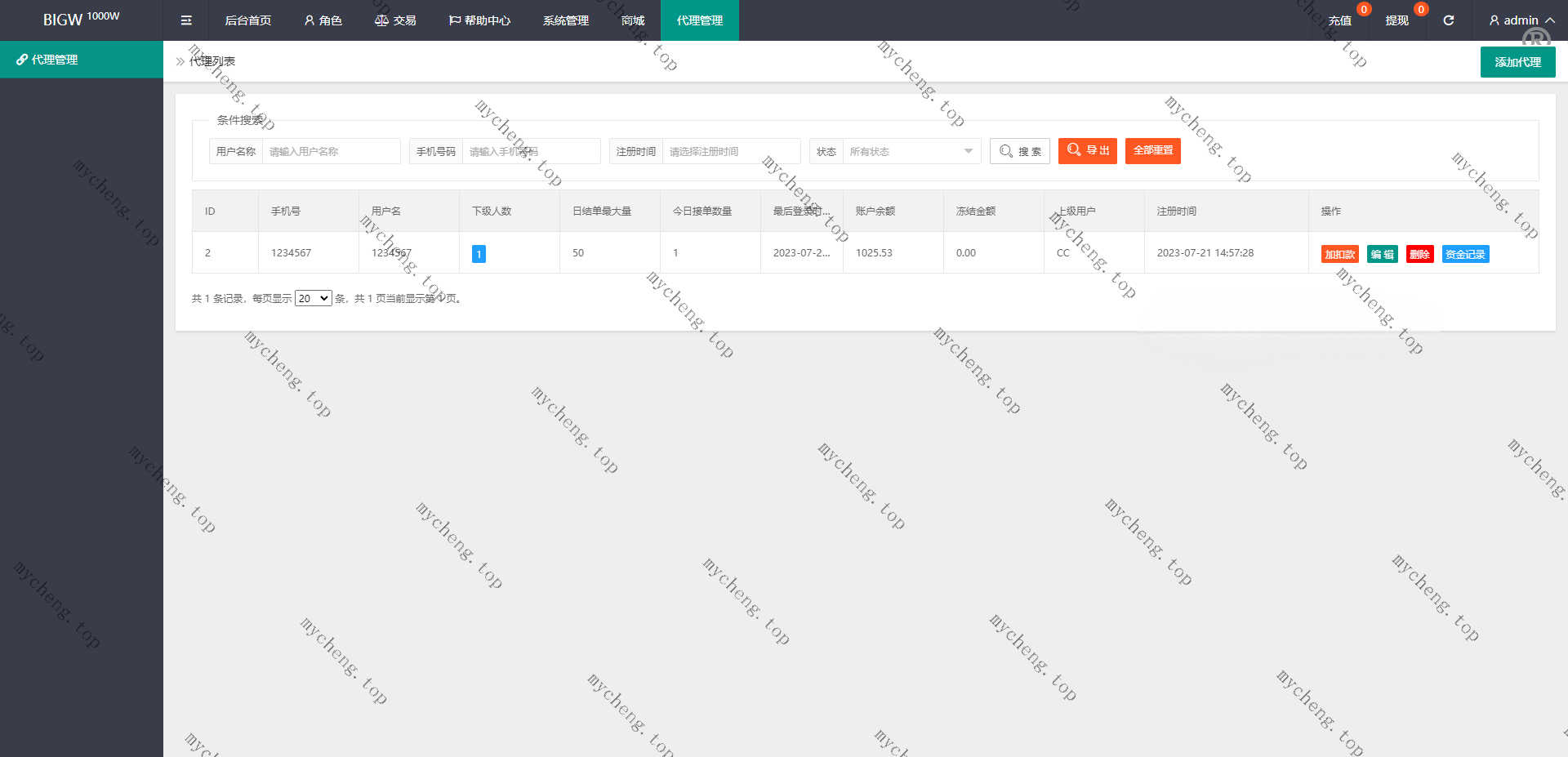Change the per-page records dropdown
Viewport: 1568px width, 757px height.
(313, 298)
